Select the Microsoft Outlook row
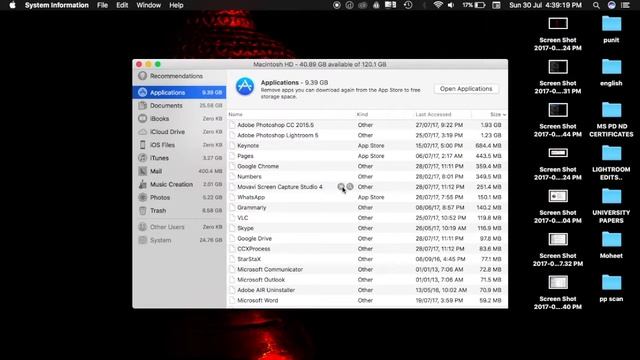The image size is (640, 360). 367,280
